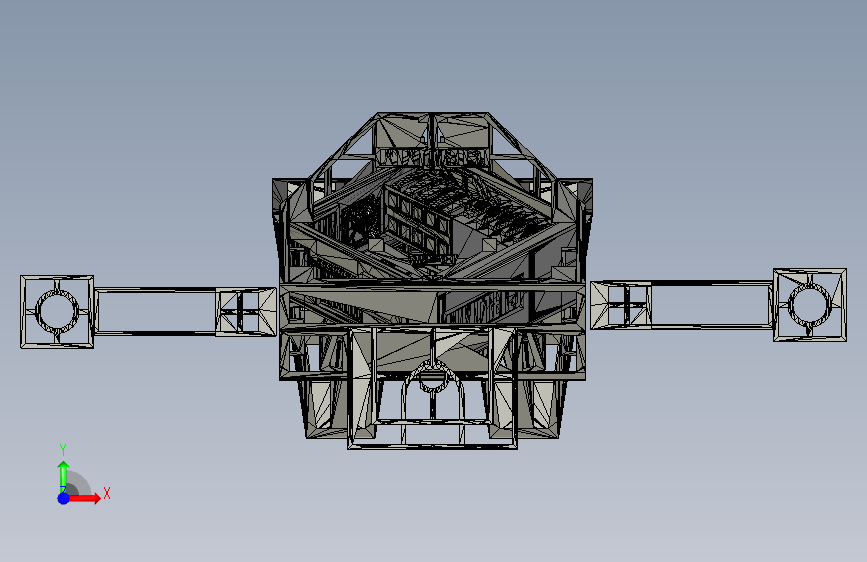This screenshot has height=562, width=867.
Task: Select the circular ring on the left arm end
Action: (x=58, y=311)
